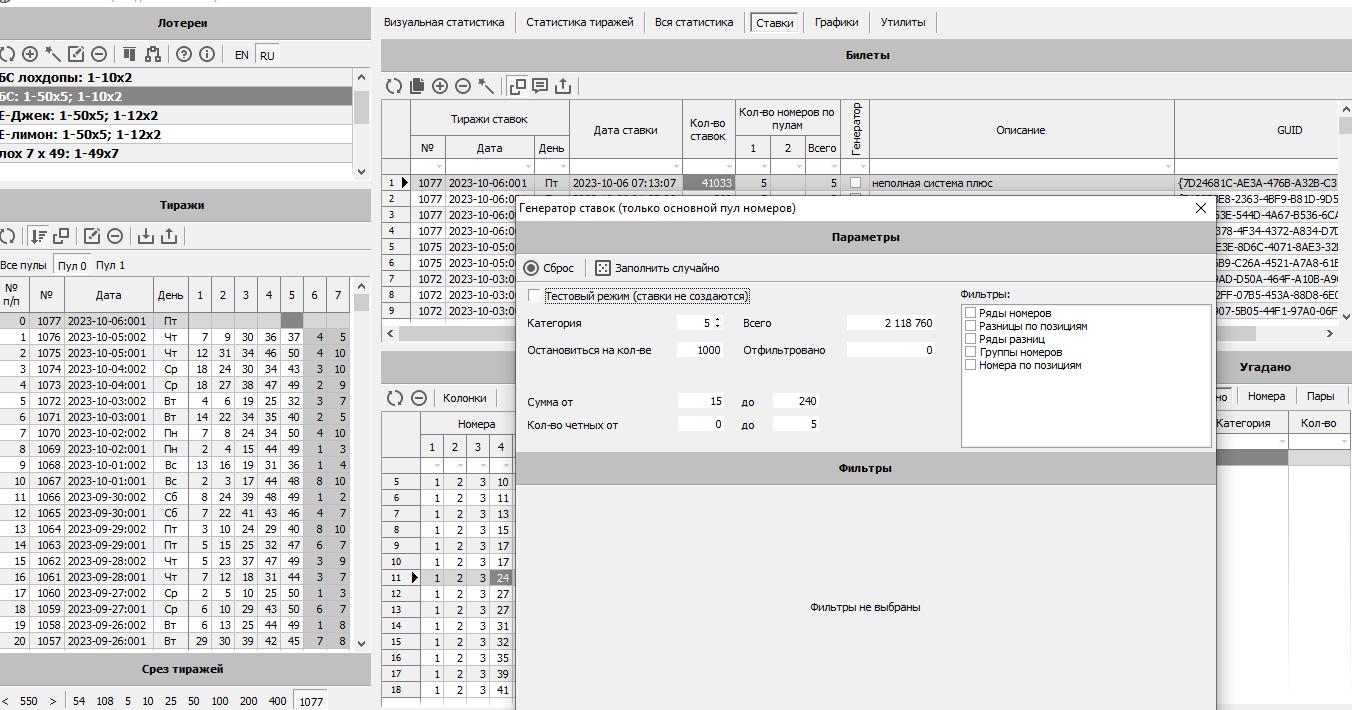Open the № column filter dropdown in Билеты
This screenshot has width=1352, height=710.
(x=437, y=167)
